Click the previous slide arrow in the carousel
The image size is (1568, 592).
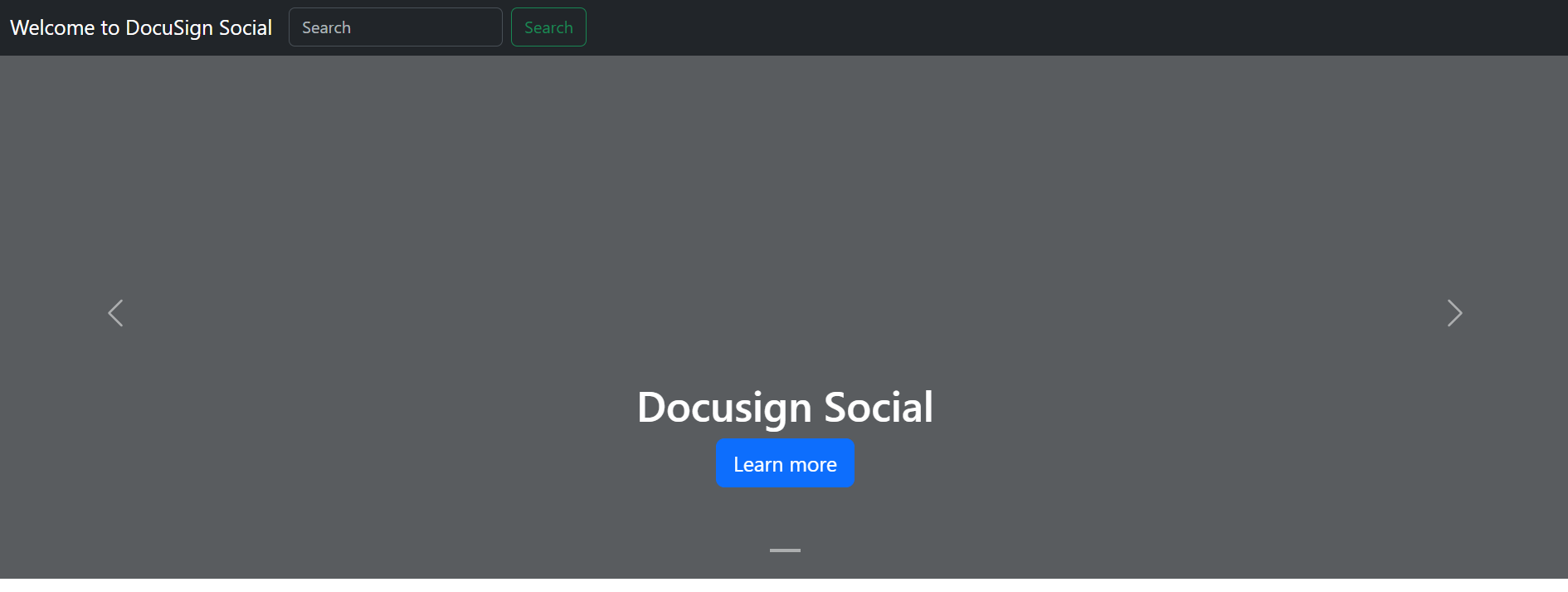[116, 313]
